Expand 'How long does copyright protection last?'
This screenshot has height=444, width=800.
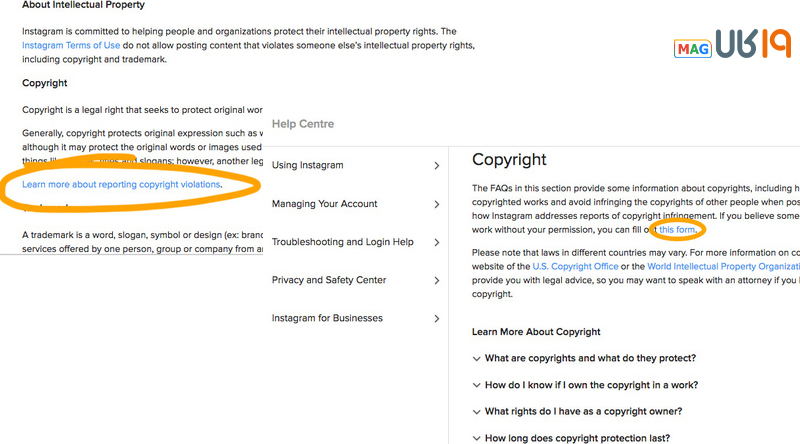[571, 438]
